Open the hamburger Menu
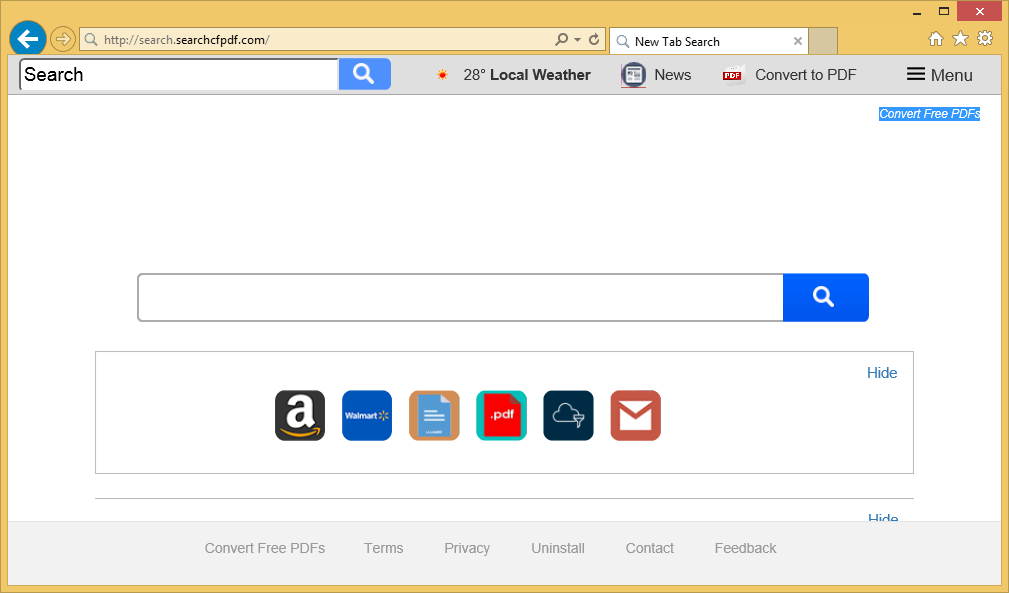Viewport: 1009px width, 593px height. [940, 75]
